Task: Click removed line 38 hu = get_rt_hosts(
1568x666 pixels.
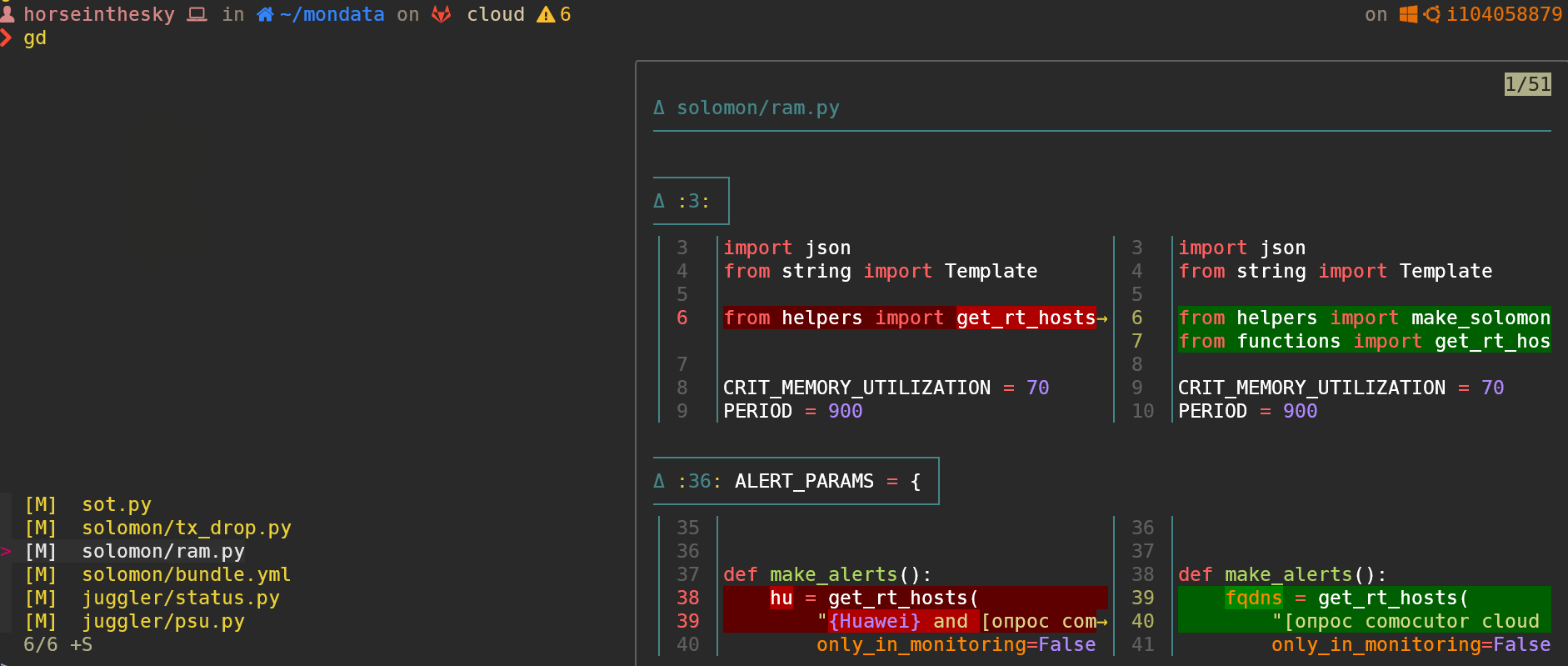Action: (x=916, y=598)
